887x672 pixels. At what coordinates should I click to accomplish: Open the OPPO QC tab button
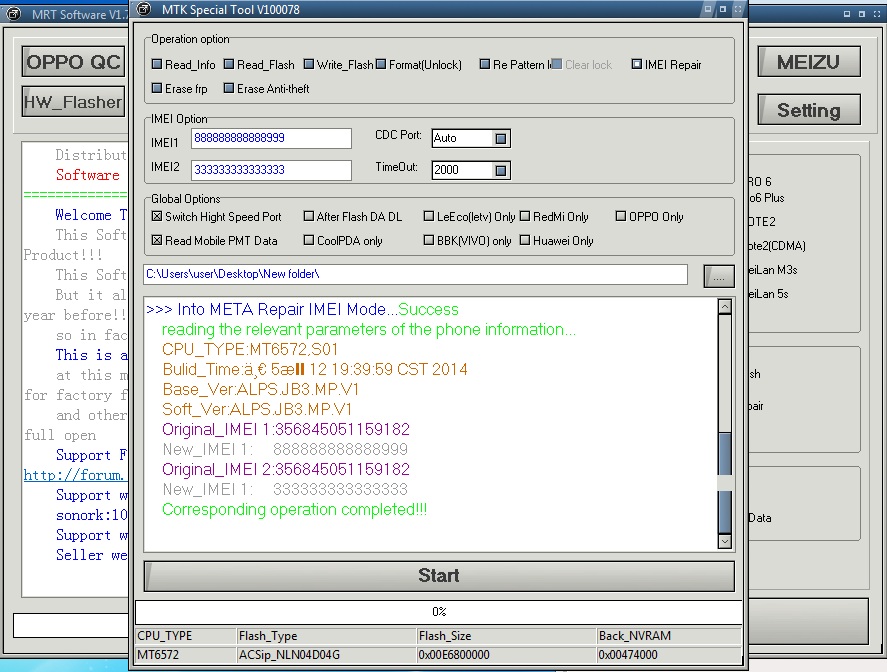click(x=73, y=62)
